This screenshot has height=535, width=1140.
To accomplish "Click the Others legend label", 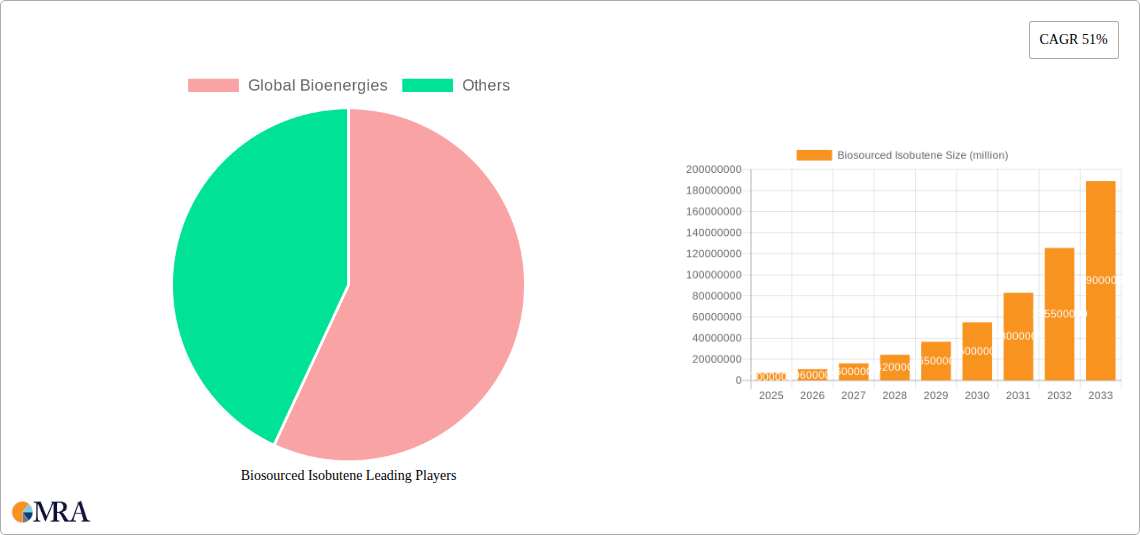I will point(486,85).
